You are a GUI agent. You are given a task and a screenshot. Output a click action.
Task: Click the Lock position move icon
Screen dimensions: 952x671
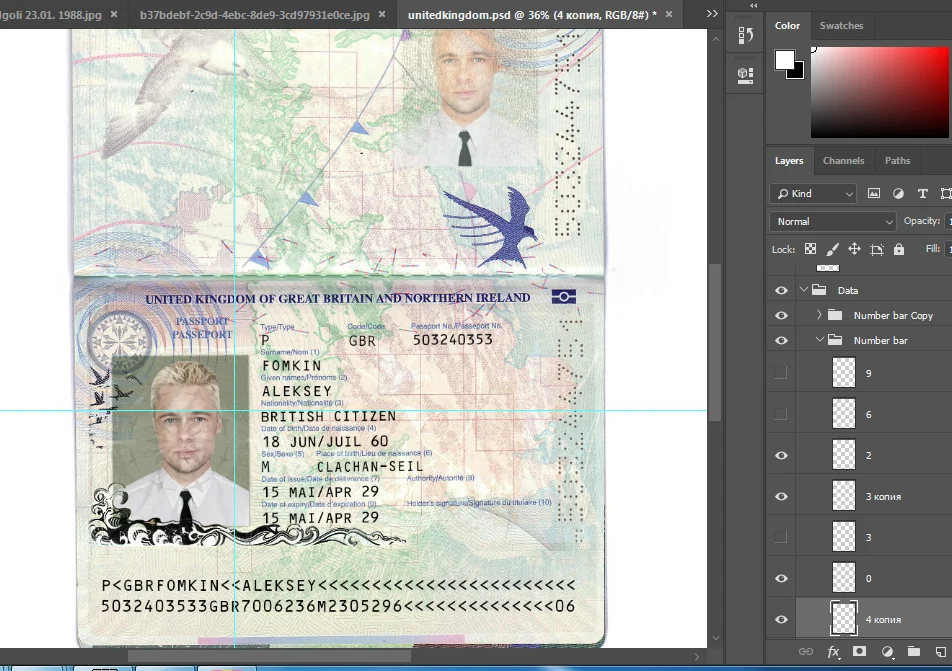pyautogui.click(x=854, y=249)
